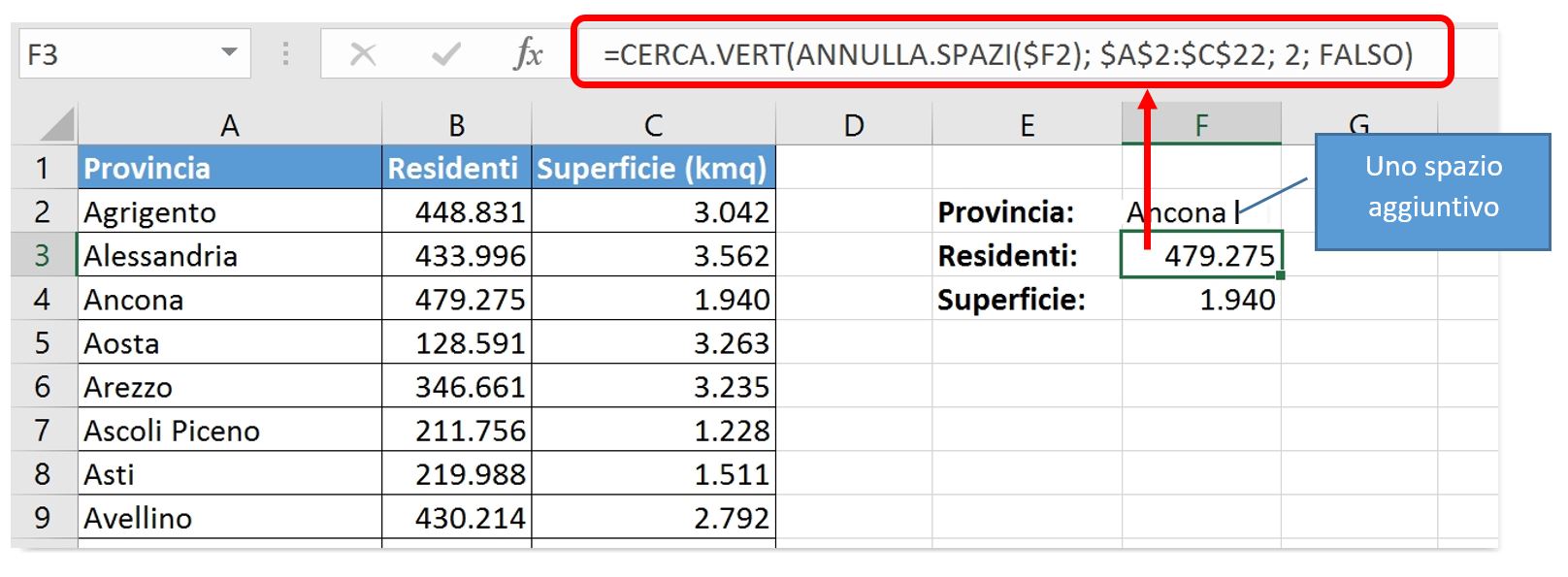Click inside the CERCA.VERT formula bar
Image resolution: width=1568 pixels, height=577 pixels.
(x=1011, y=53)
